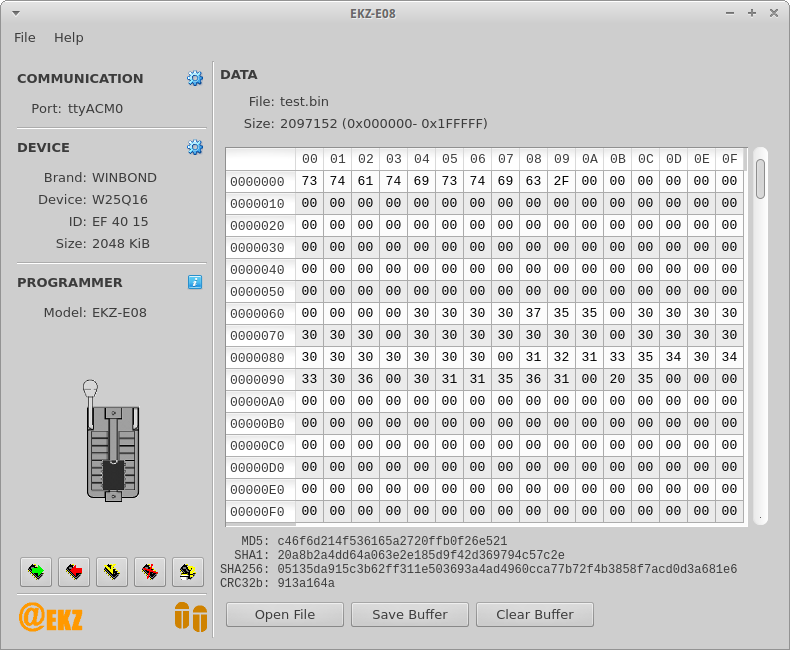The width and height of the screenshot is (790, 650).
Task: Click the detect chip question-mark button
Action: 188,572
